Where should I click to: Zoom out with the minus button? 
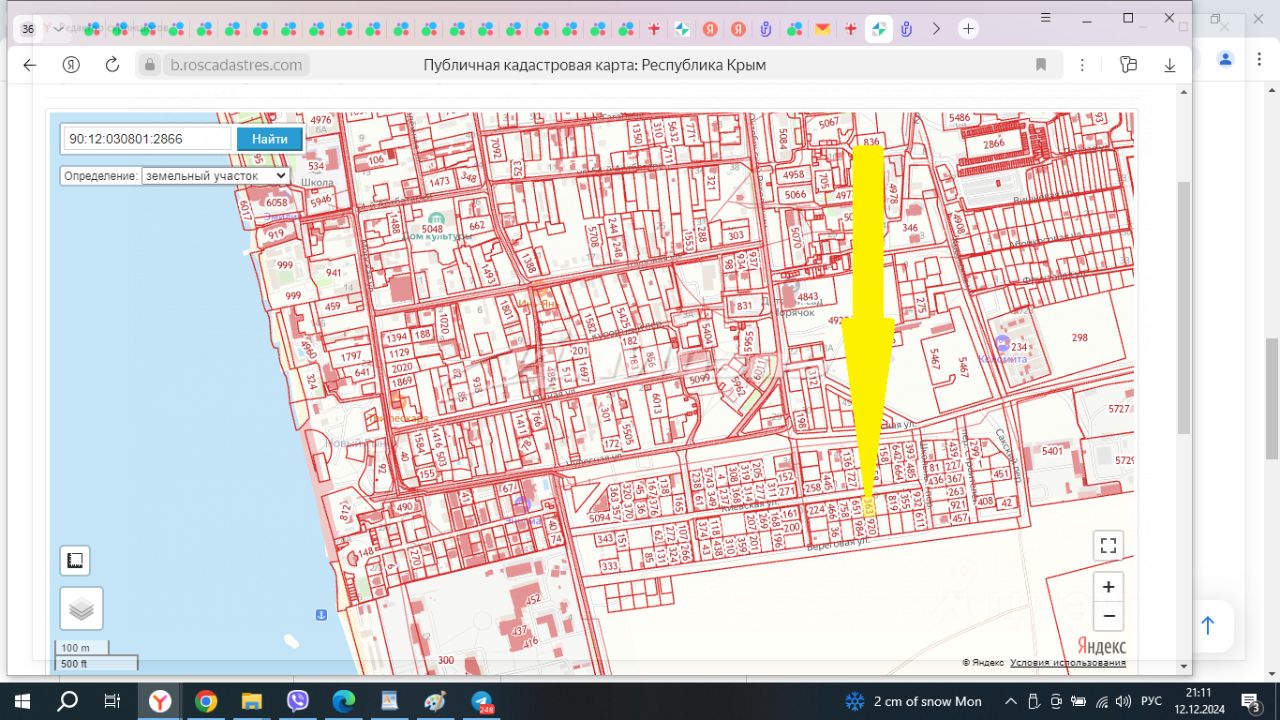[1107, 615]
